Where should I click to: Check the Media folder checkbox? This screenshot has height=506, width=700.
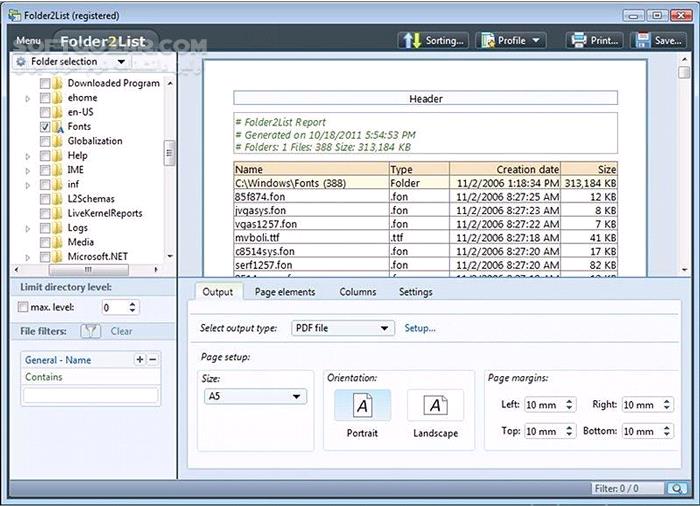tap(45, 243)
